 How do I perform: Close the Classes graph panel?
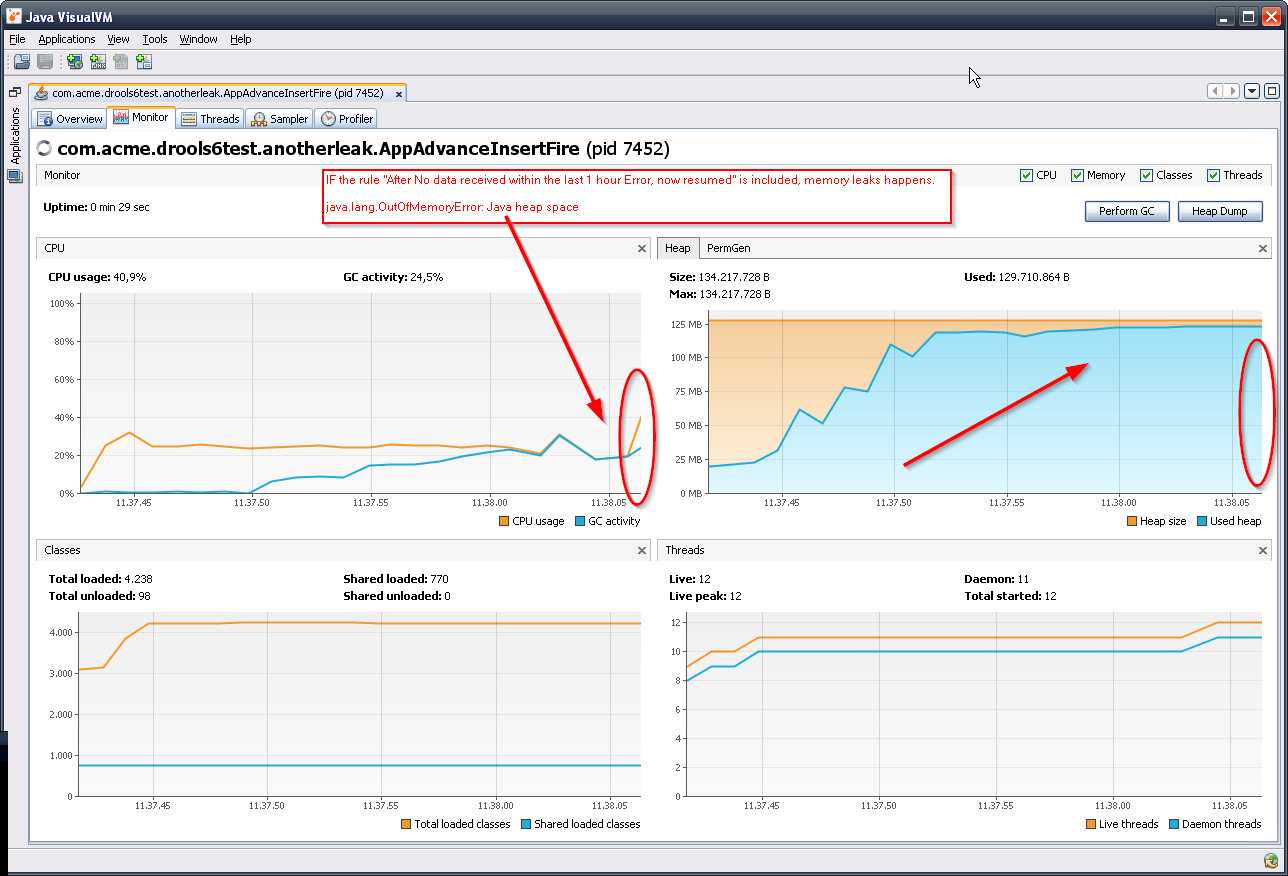pyautogui.click(x=642, y=550)
